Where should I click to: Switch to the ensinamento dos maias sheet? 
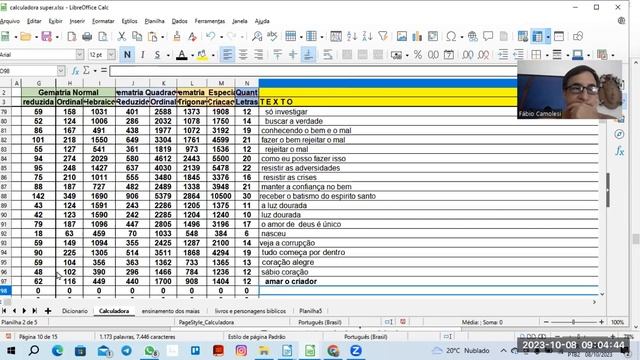point(171,311)
